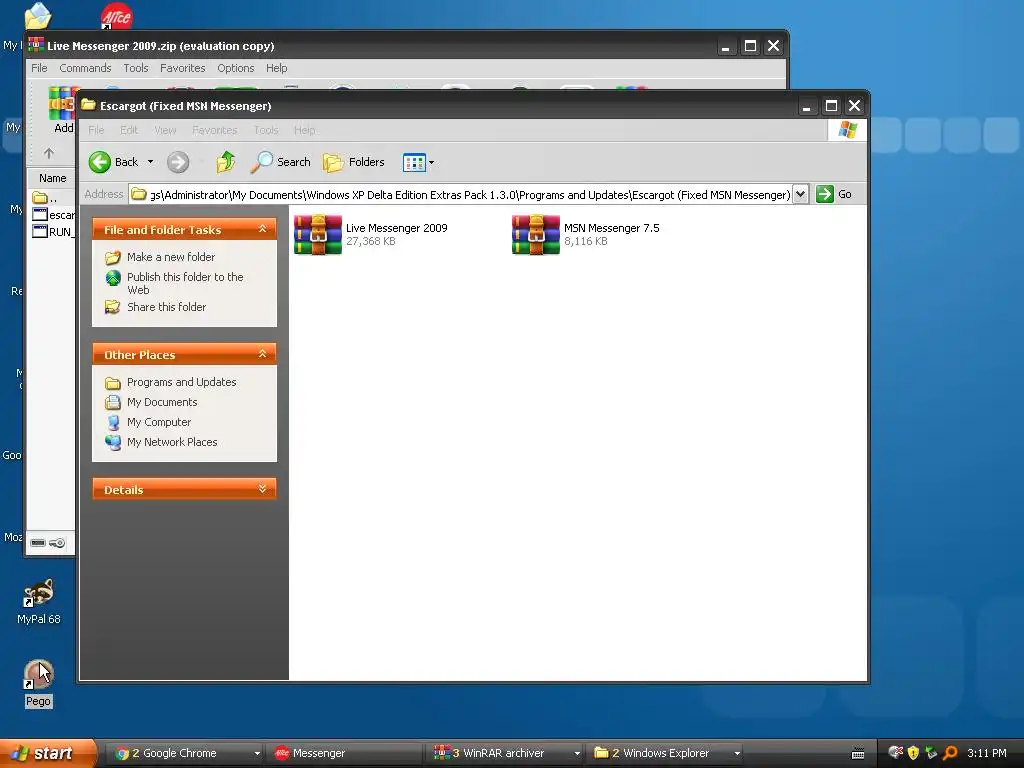Click WinRAR Name column header
The height and width of the screenshot is (768, 1024).
(52, 178)
